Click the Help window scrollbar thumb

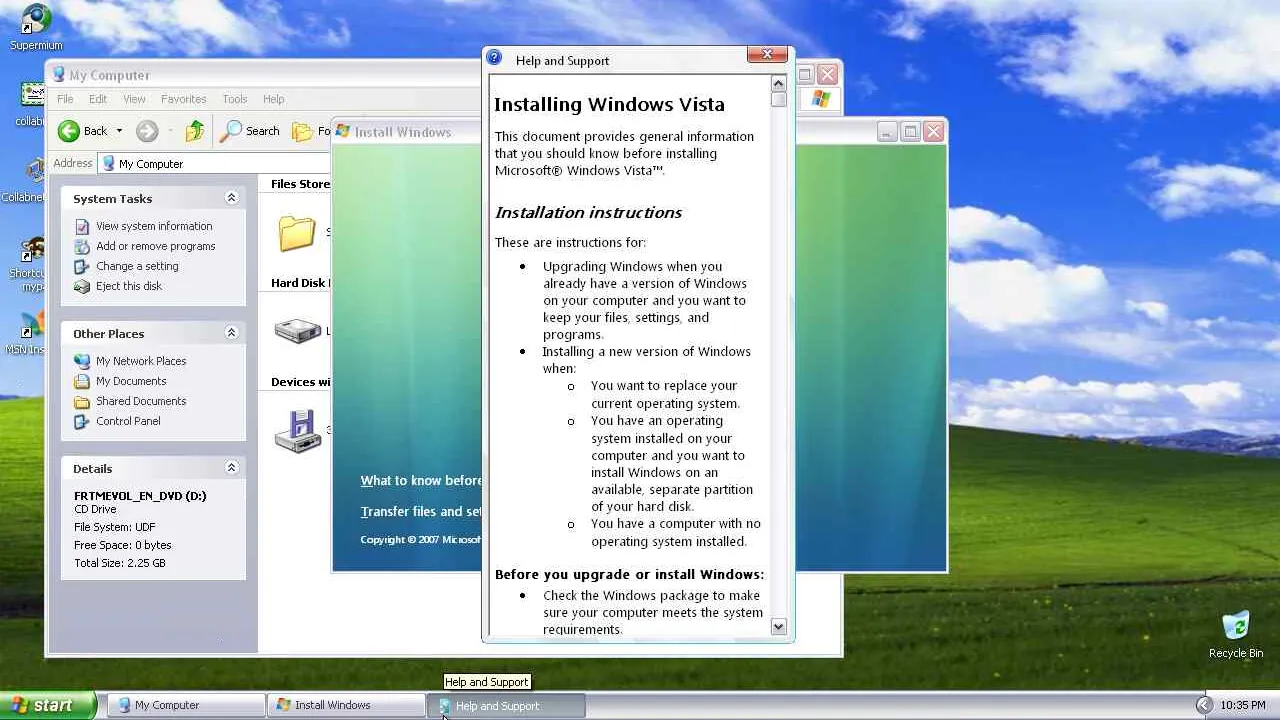tap(779, 100)
